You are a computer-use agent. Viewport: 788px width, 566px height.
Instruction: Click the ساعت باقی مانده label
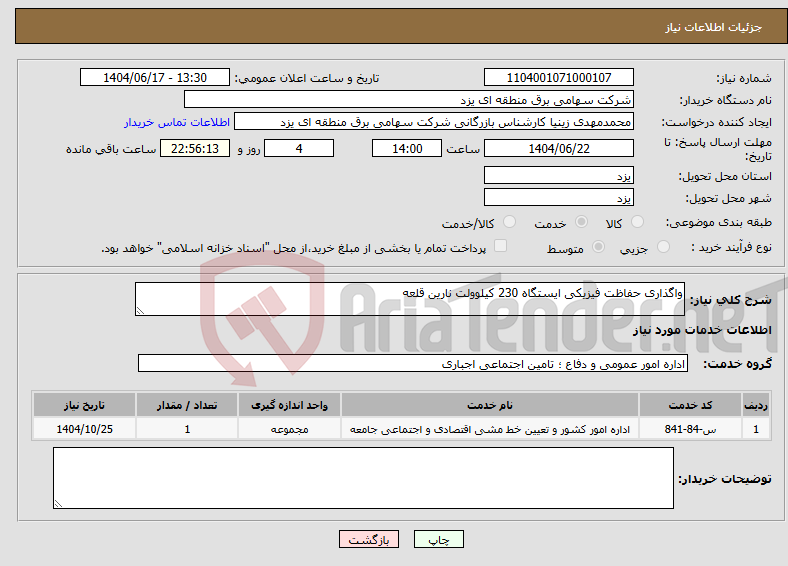[x=111, y=149]
